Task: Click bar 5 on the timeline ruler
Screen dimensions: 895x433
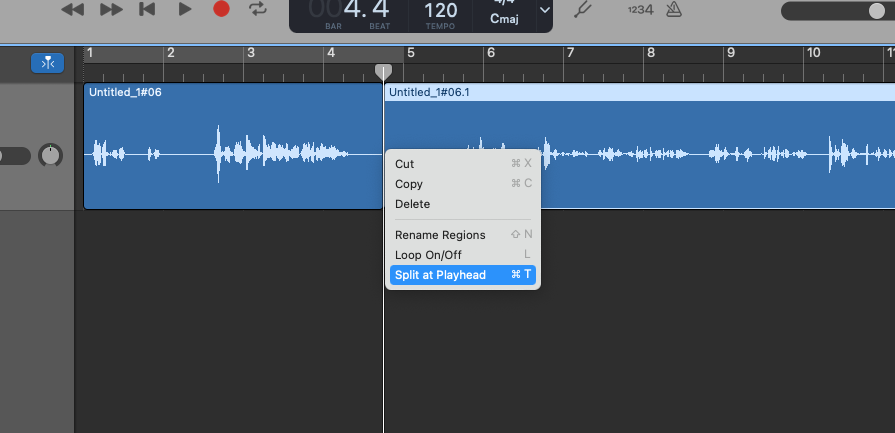Action: coord(410,54)
